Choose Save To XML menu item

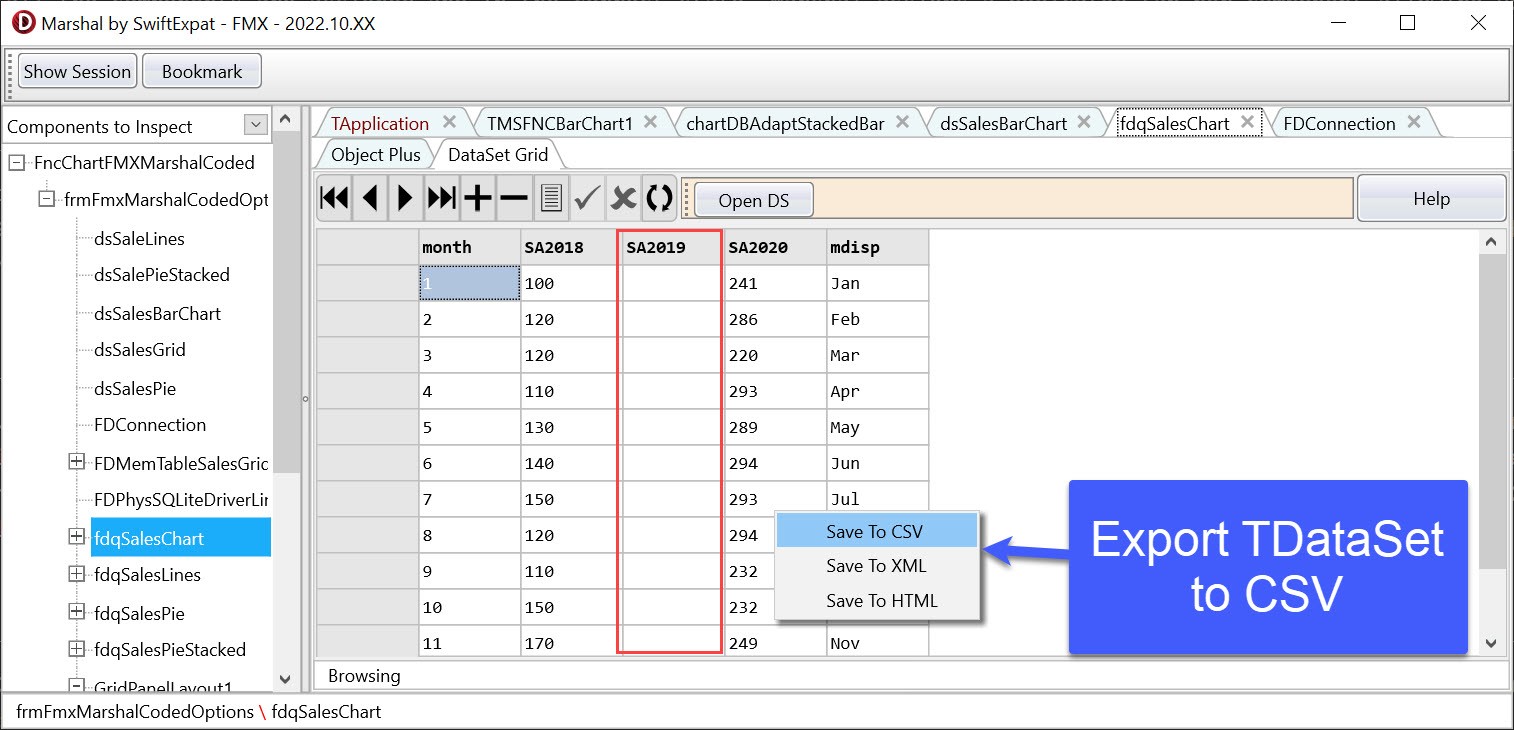(876, 566)
